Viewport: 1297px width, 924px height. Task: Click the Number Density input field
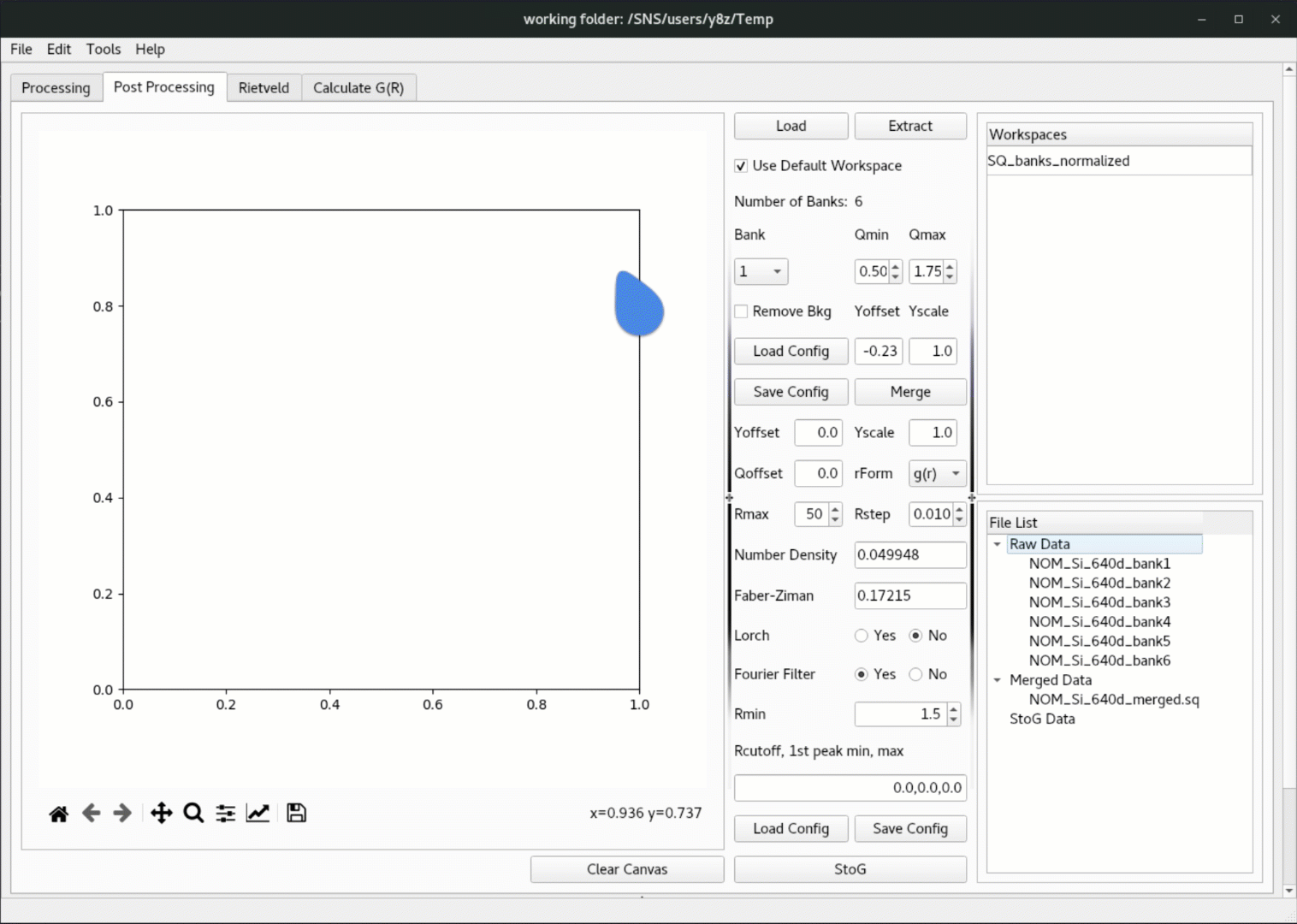tap(909, 555)
